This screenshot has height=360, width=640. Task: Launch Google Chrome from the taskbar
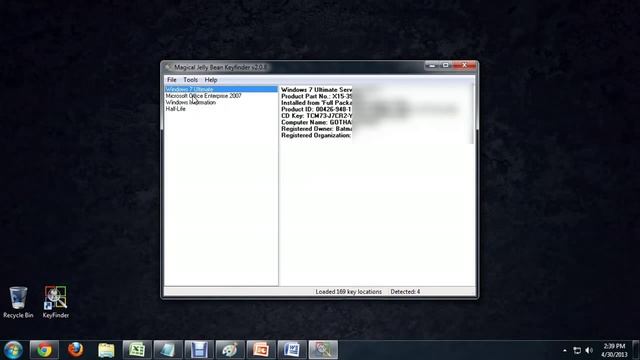tap(44, 350)
